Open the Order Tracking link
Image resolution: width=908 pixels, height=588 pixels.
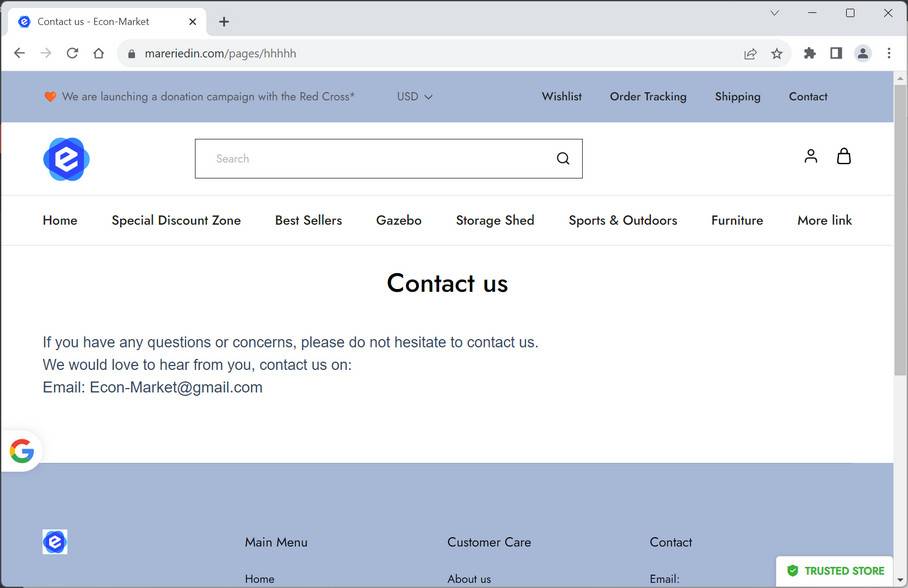point(647,96)
